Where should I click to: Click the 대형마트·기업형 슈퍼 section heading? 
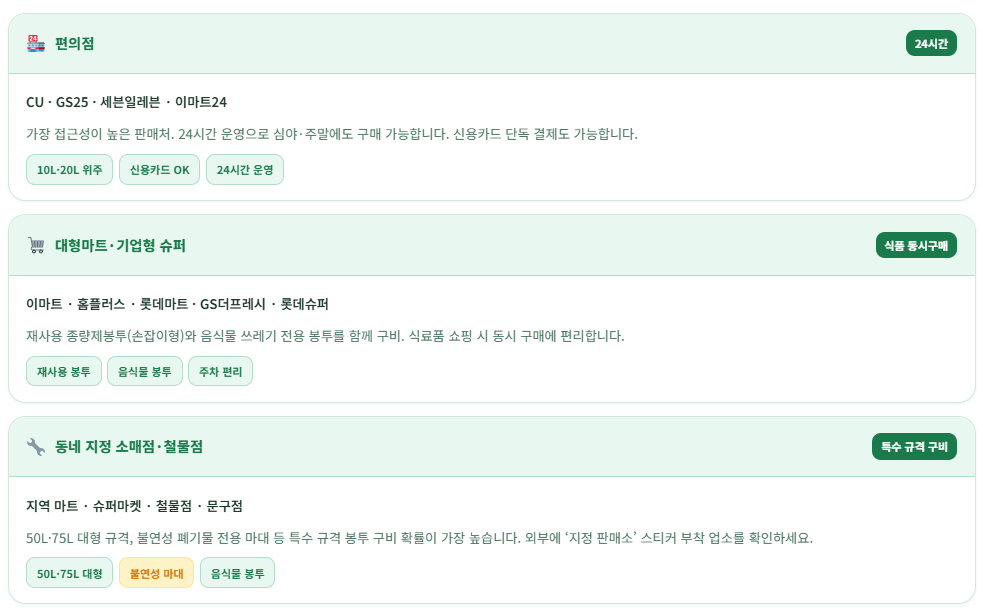pos(120,246)
